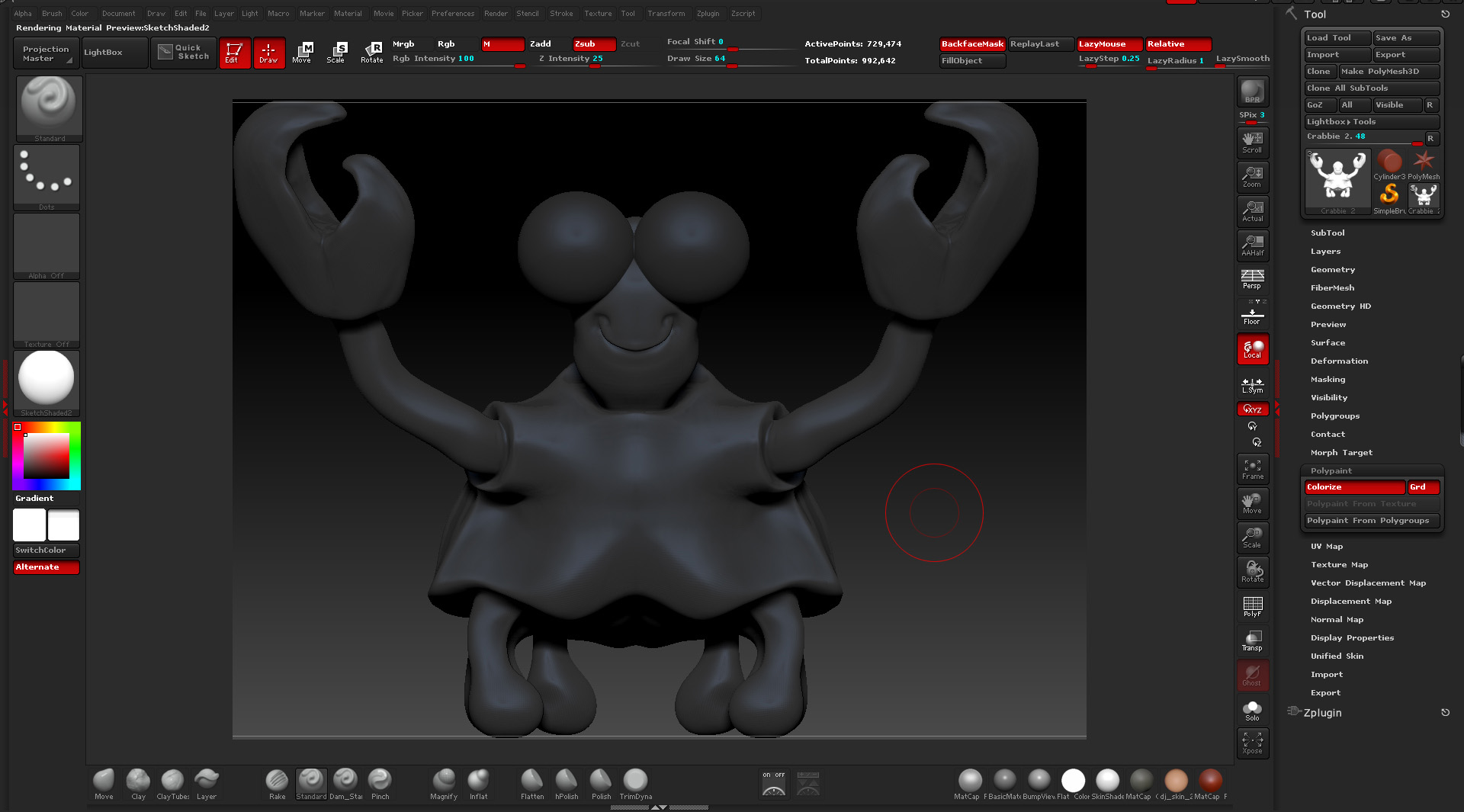Image resolution: width=1464 pixels, height=812 pixels.
Task: Select the Edit mode icon
Action: tap(235, 53)
